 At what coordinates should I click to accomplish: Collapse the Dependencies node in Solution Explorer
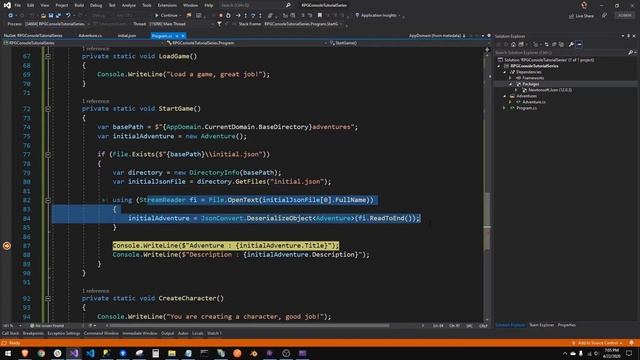tap(504, 72)
